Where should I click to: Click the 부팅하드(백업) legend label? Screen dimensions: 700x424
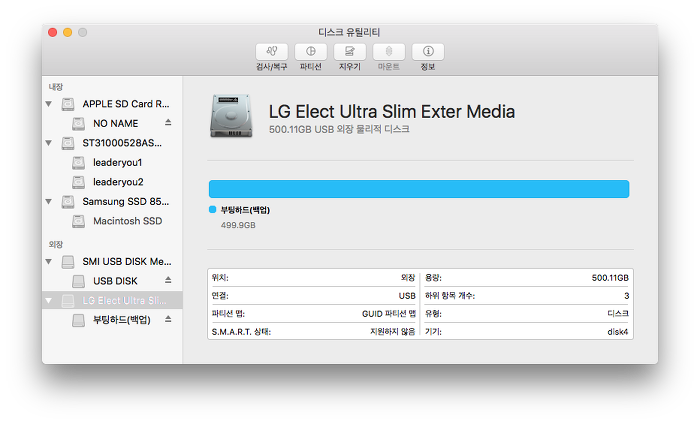245,210
